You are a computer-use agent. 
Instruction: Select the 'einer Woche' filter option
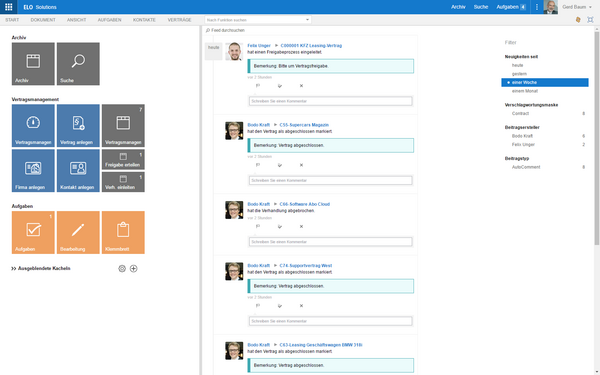pyautogui.click(x=545, y=82)
